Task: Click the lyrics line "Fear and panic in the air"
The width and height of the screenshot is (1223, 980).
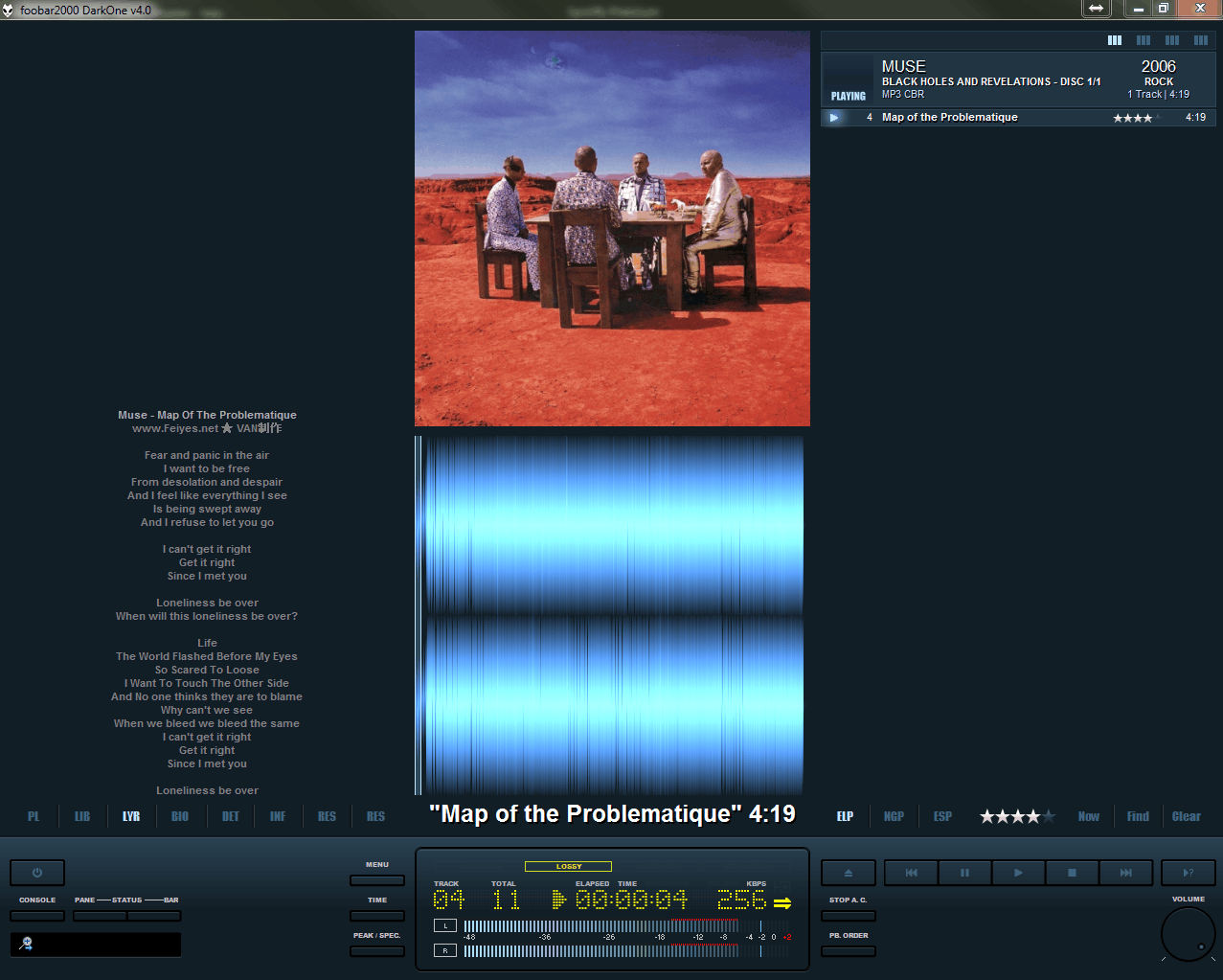Action: (x=207, y=455)
